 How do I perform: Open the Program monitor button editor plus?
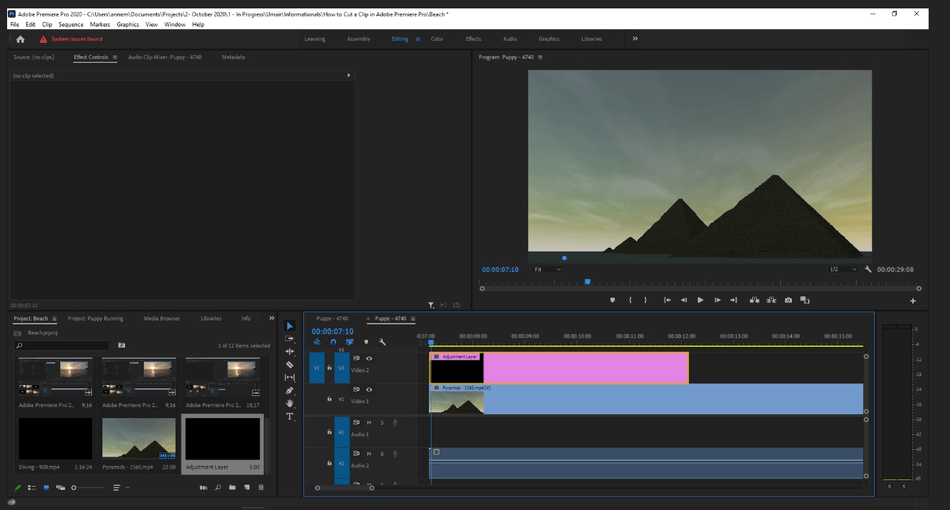[913, 300]
